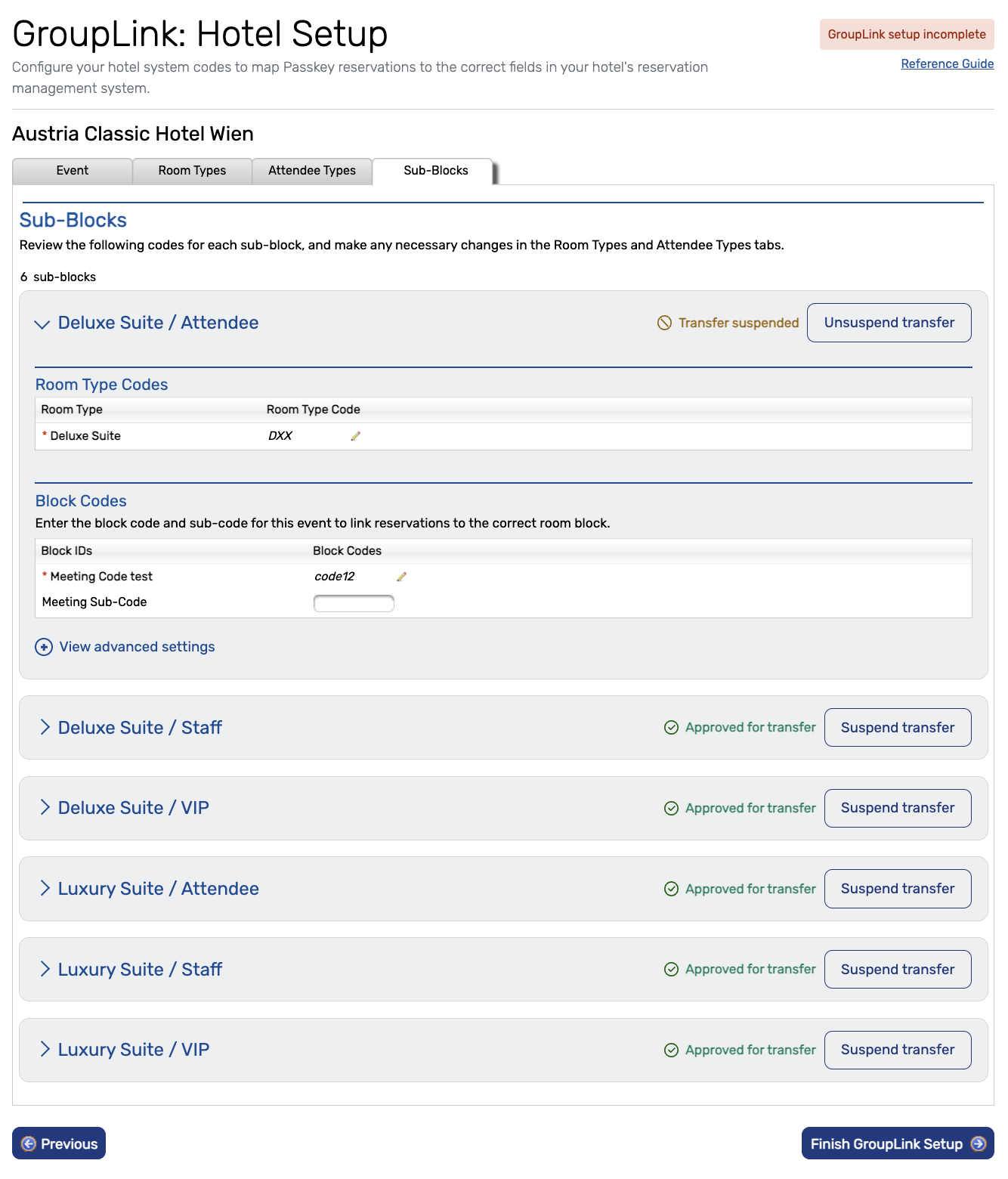
Task: Click the Meeting Sub-Code label
Action: tap(94, 602)
